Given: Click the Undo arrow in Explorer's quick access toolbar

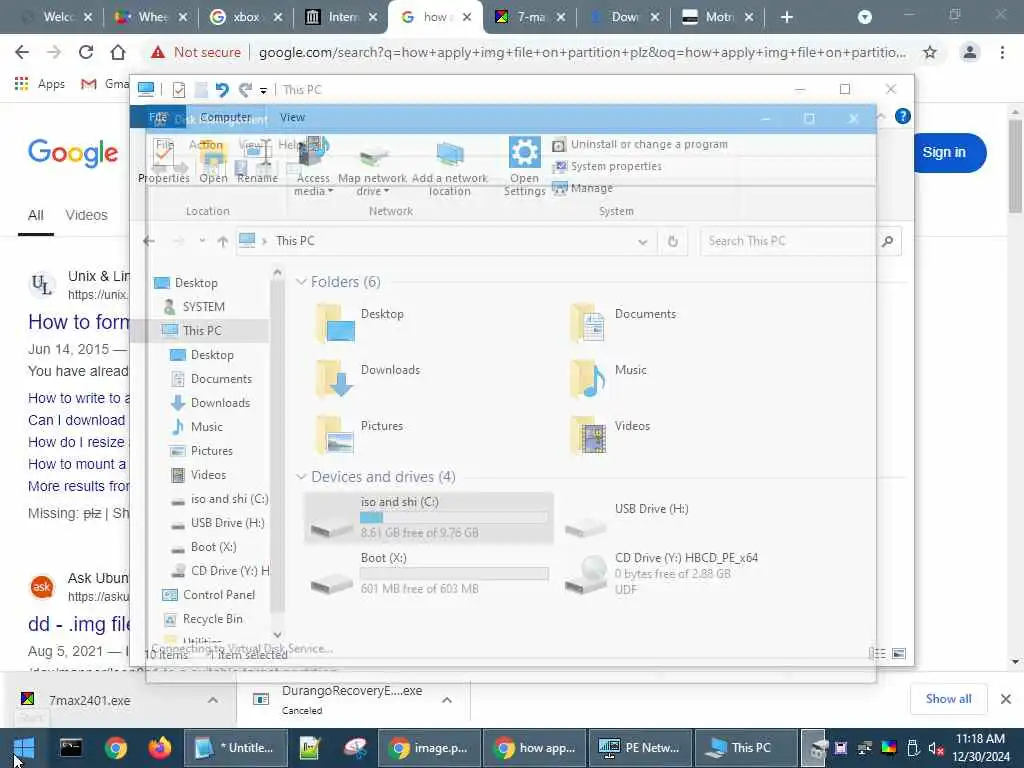Looking at the screenshot, I should click(x=222, y=89).
